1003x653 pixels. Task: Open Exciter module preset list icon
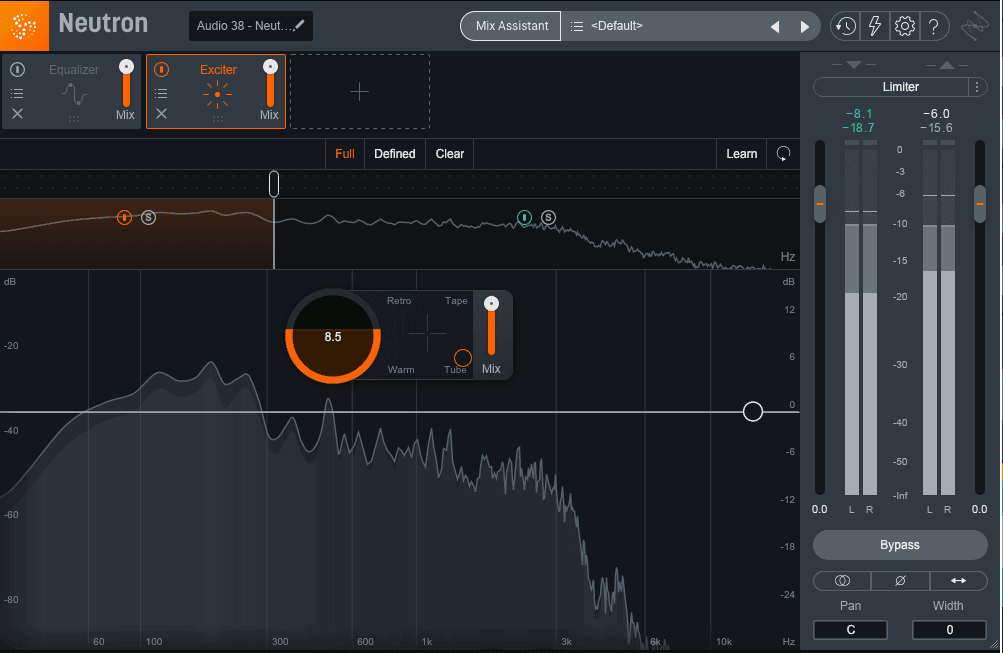tap(161, 93)
